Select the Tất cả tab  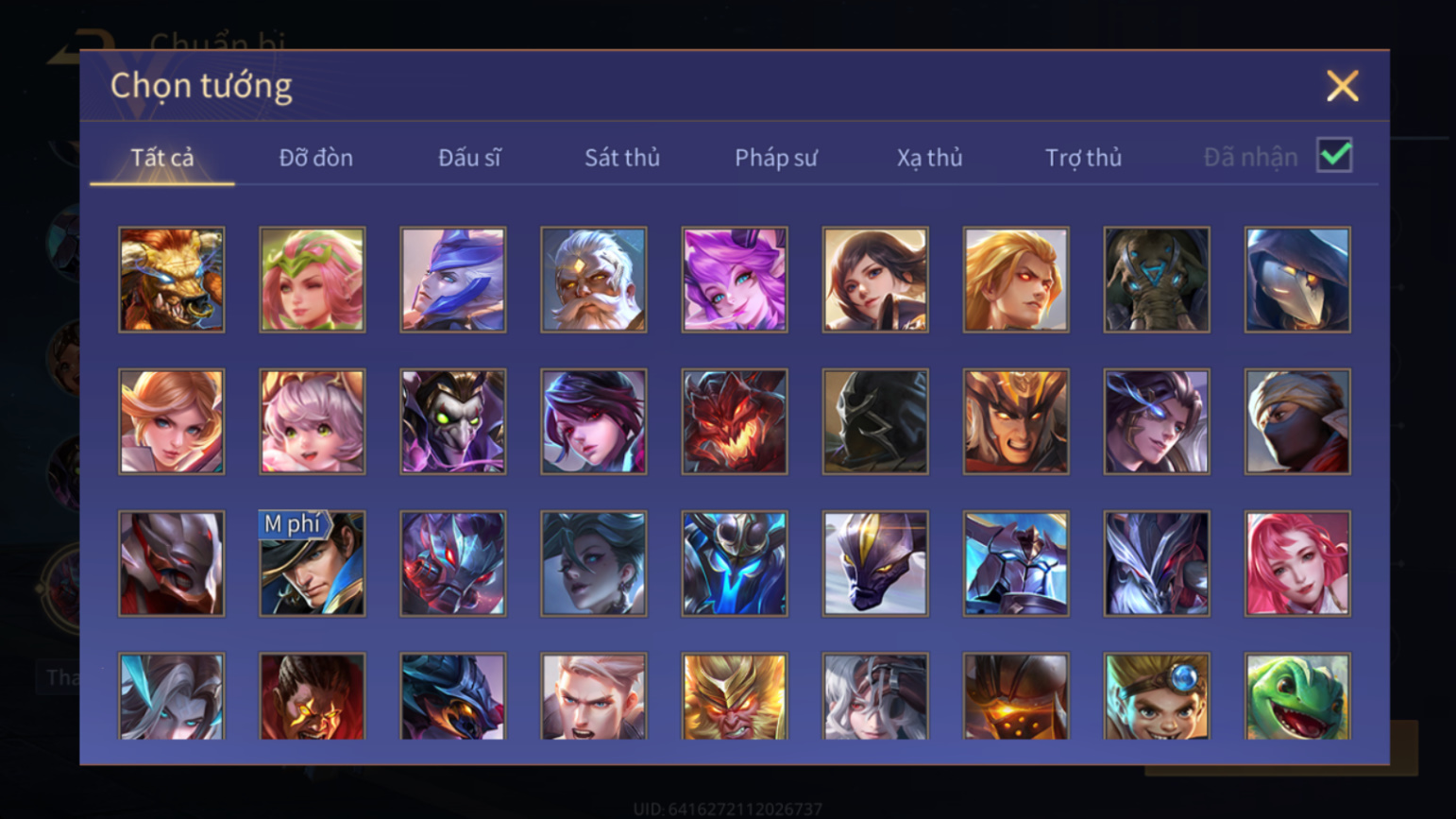[162, 158]
